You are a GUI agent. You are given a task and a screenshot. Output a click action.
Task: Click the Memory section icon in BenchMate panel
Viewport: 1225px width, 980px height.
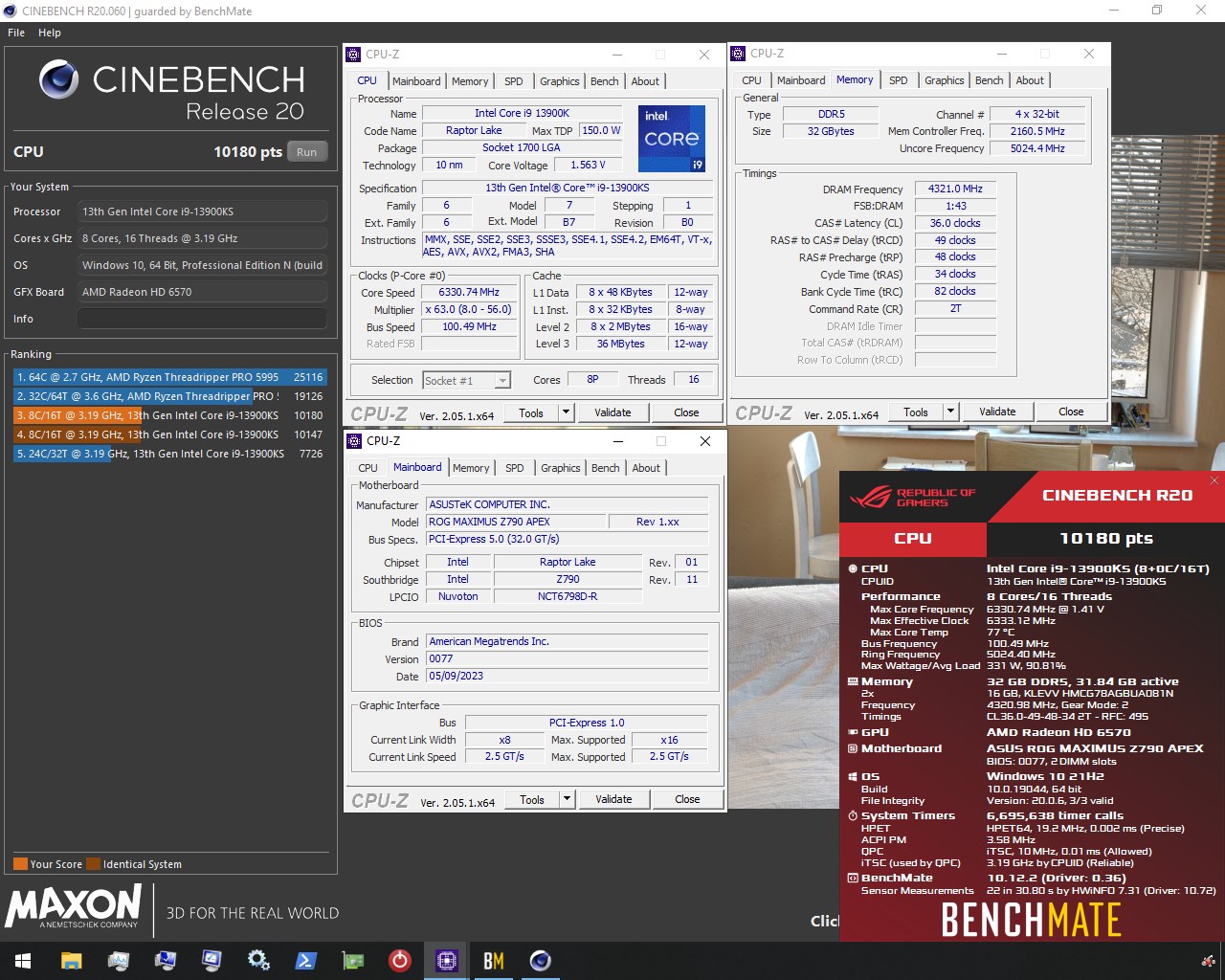(x=852, y=681)
